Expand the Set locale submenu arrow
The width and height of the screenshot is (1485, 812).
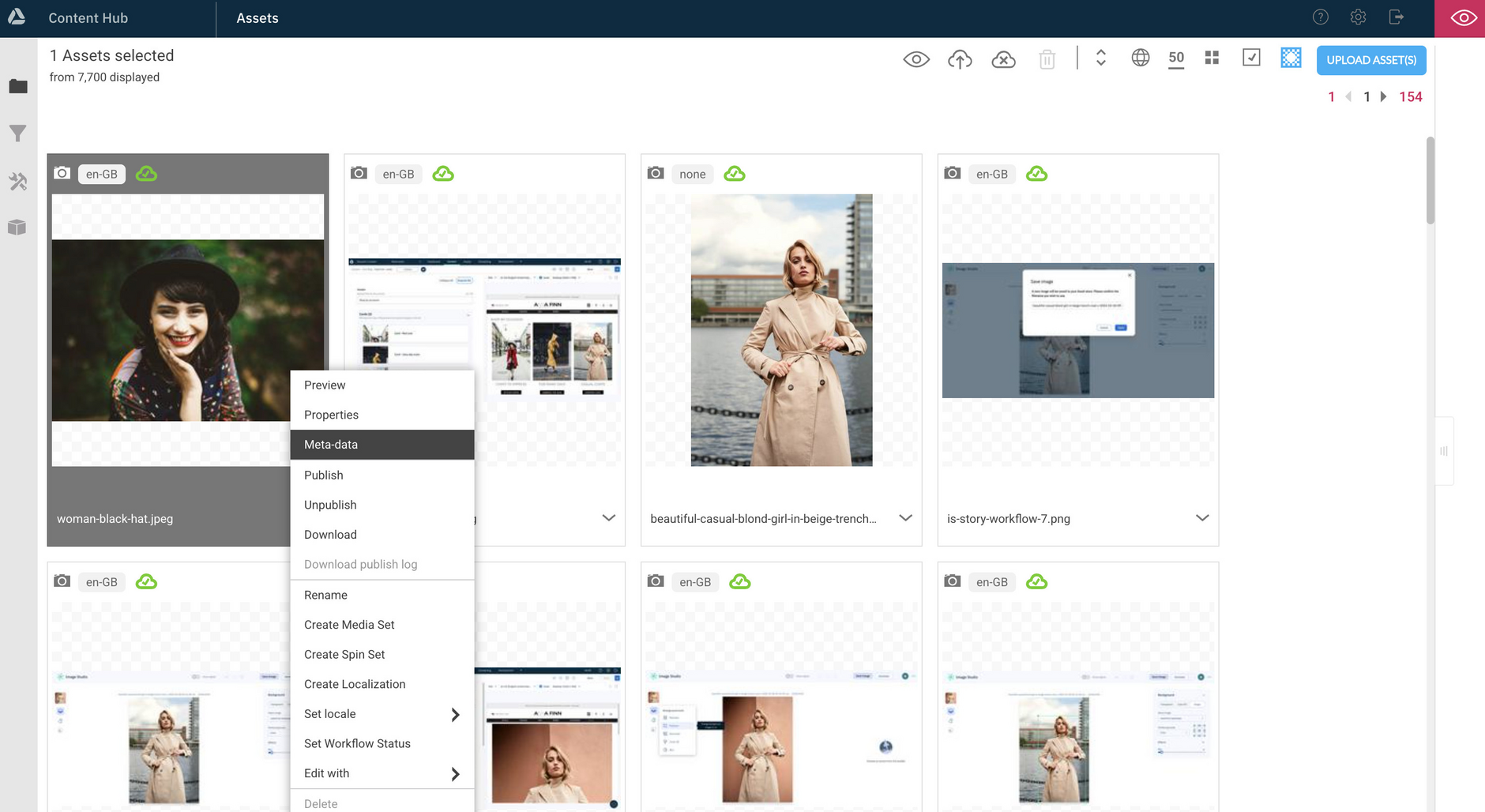coord(455,714)
